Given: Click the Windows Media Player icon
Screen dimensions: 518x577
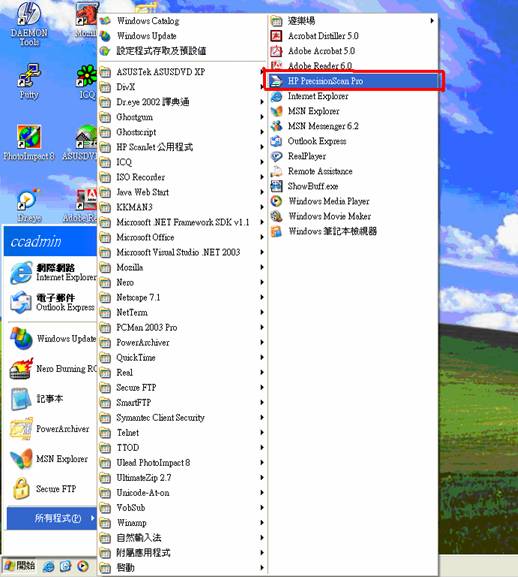Looking at the screenshot, I should click(276, 201).
